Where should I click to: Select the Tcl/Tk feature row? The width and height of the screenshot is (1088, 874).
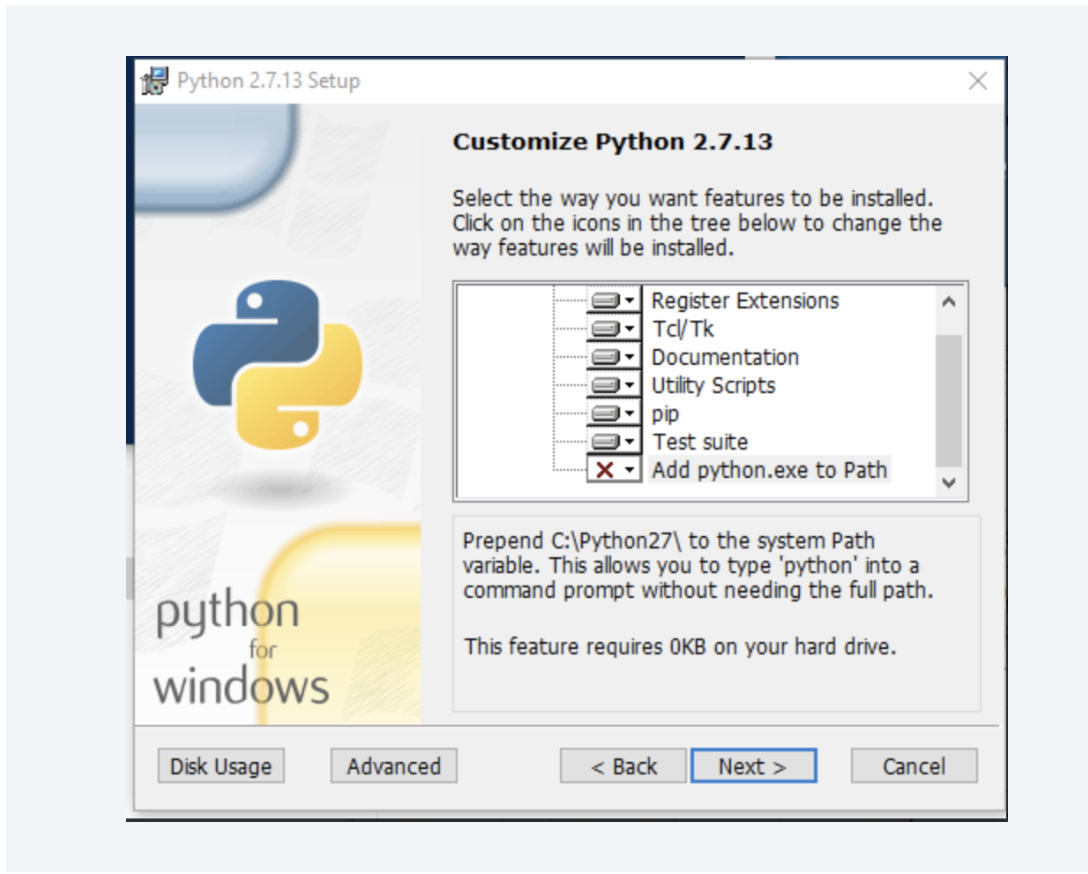(x=683, y=328)
